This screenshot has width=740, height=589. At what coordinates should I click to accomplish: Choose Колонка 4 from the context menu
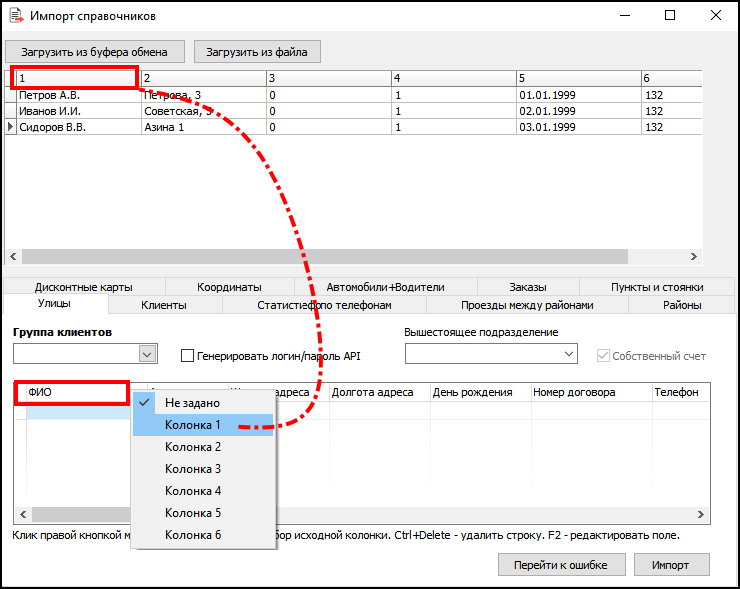pyautogui.click(x=192, y=491)
